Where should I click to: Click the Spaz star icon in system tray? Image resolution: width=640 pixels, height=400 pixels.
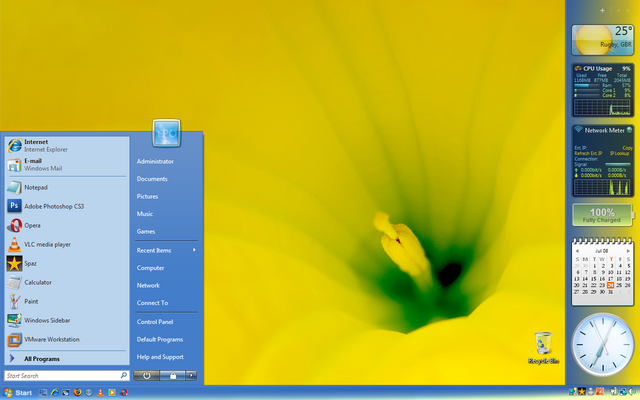(582, 391)
